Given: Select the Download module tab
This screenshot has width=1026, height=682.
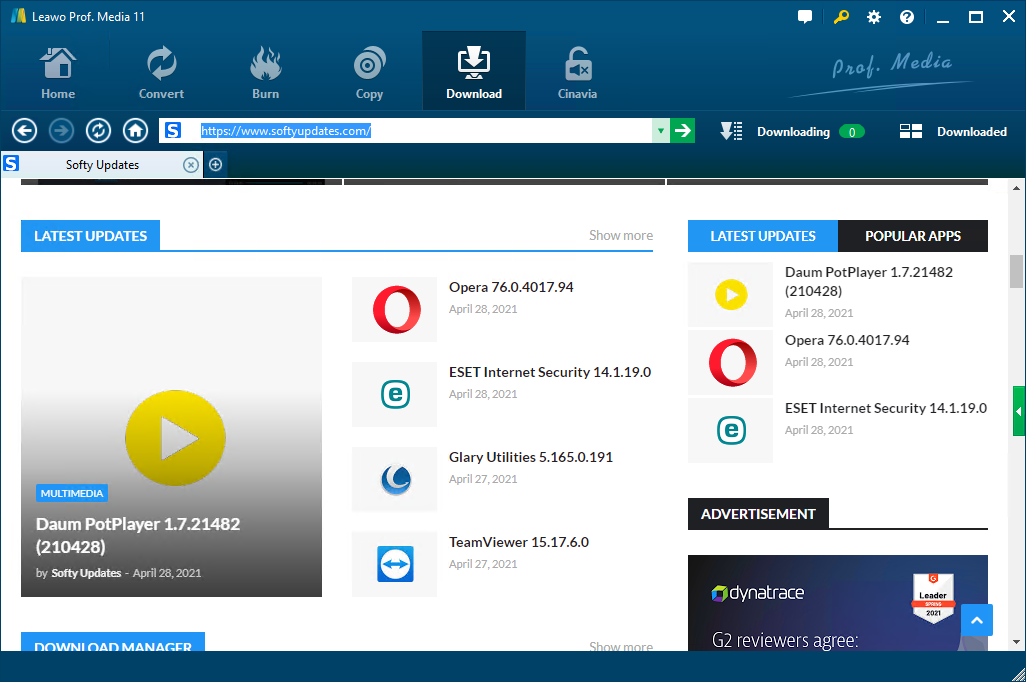Looking at the screenshot, I should point(474,71).
